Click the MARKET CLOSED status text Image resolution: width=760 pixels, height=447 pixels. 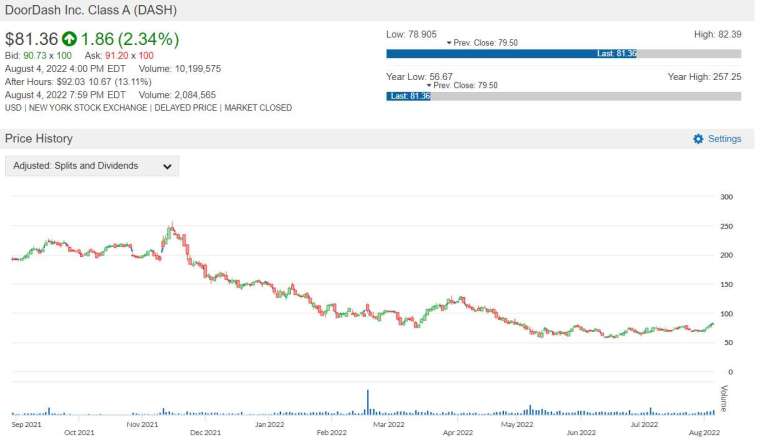point(258,108)
